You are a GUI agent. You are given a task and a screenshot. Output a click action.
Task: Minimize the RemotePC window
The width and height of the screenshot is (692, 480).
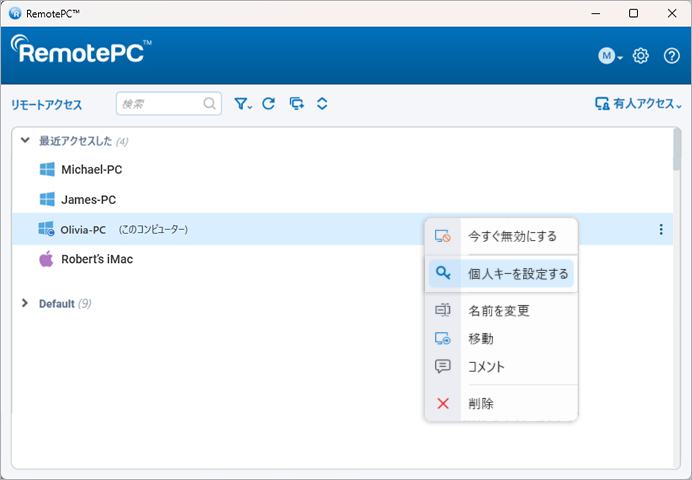[596, 13]
